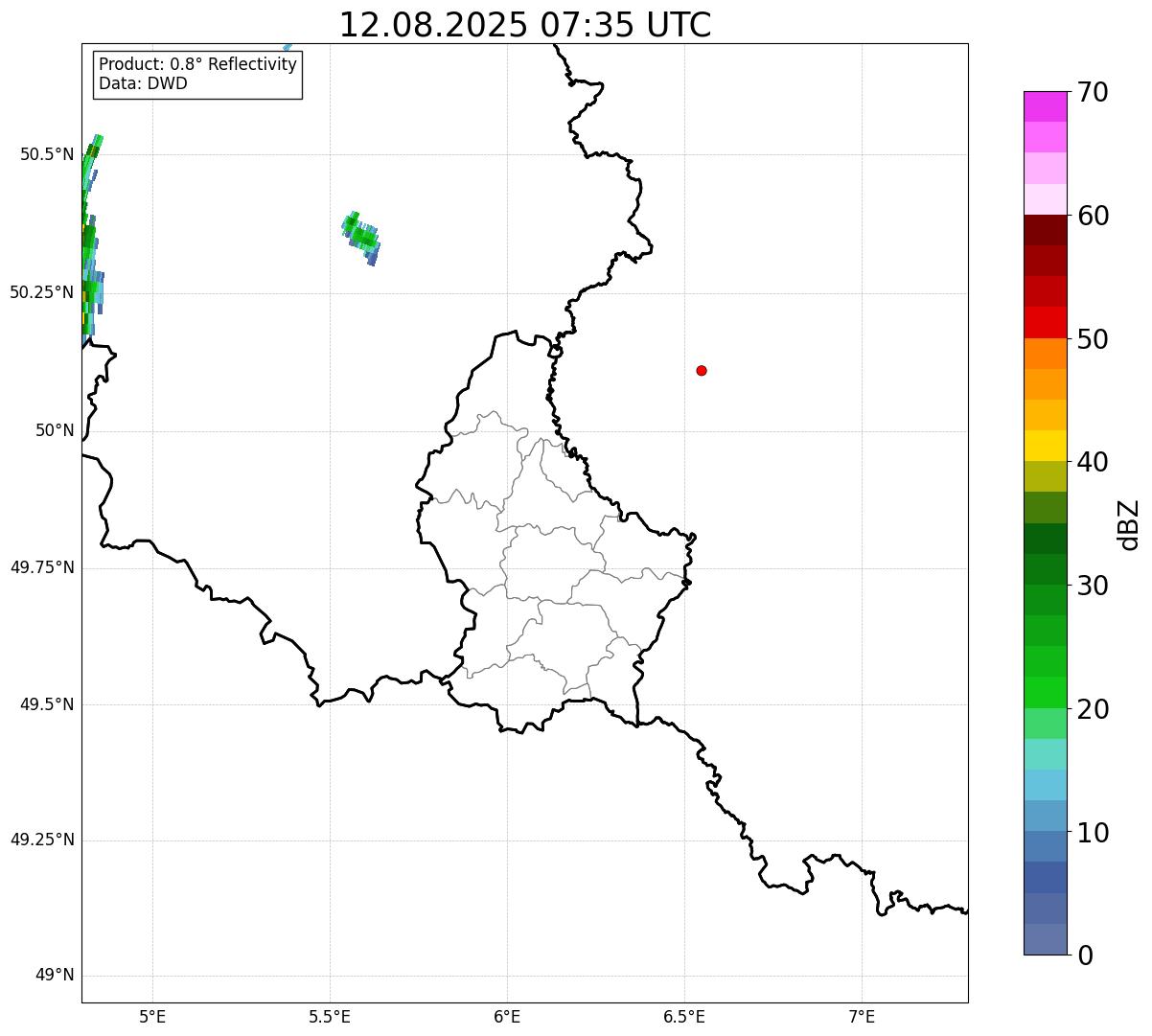The image size is (1152, 1036).
Task: Click the 7°E longitude label
Action: coord(862,1016)
